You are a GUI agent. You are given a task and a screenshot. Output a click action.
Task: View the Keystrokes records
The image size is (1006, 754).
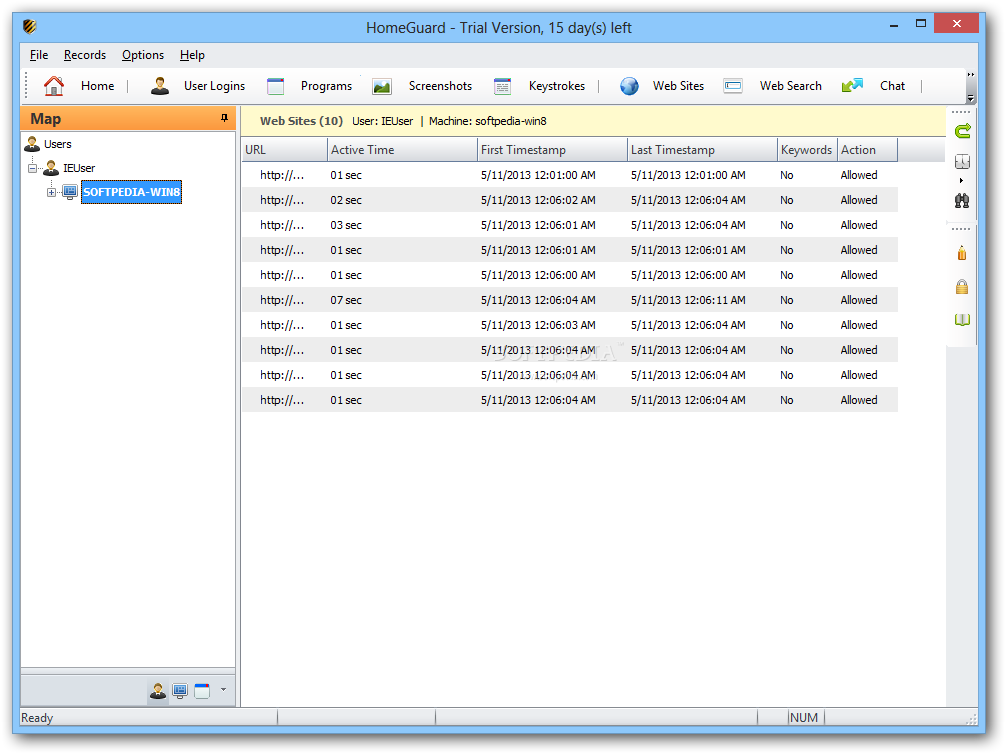pos(540,86)
